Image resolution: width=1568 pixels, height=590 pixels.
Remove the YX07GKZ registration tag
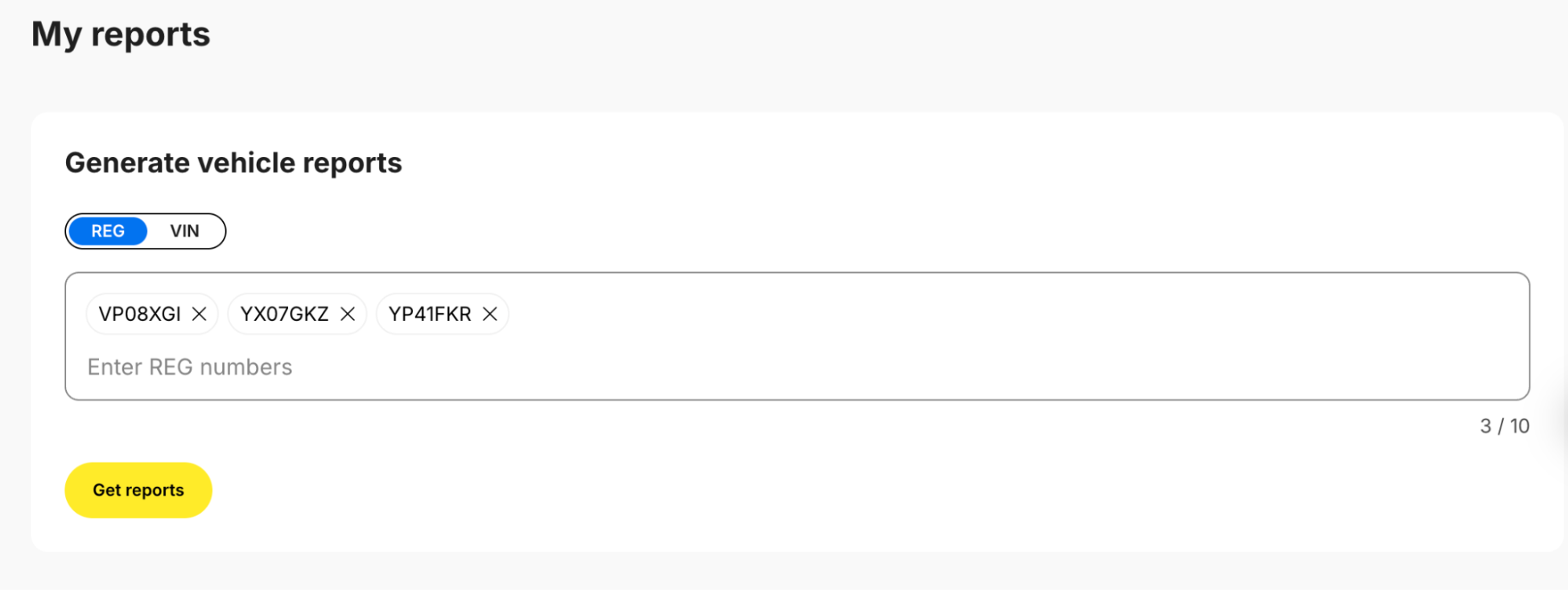point(347,314)
